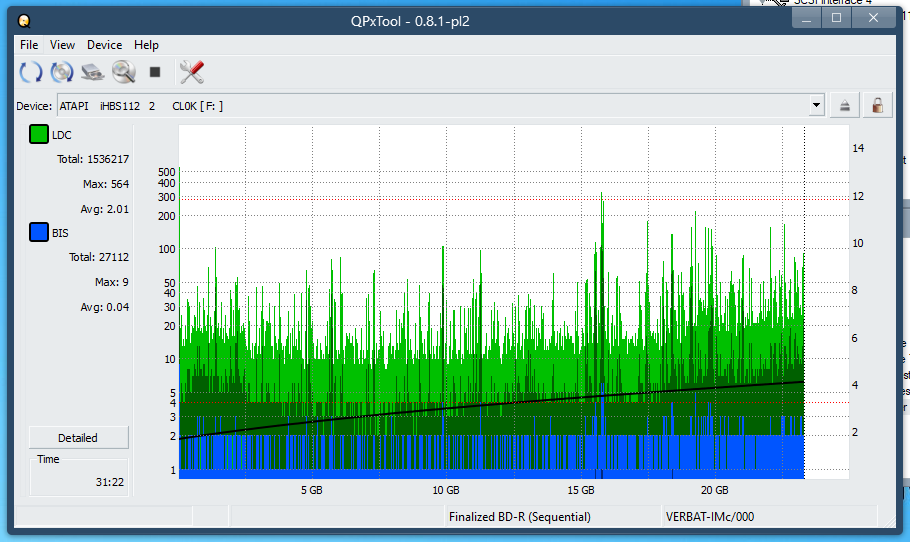Open the File menu

click(x=29, y=45)
